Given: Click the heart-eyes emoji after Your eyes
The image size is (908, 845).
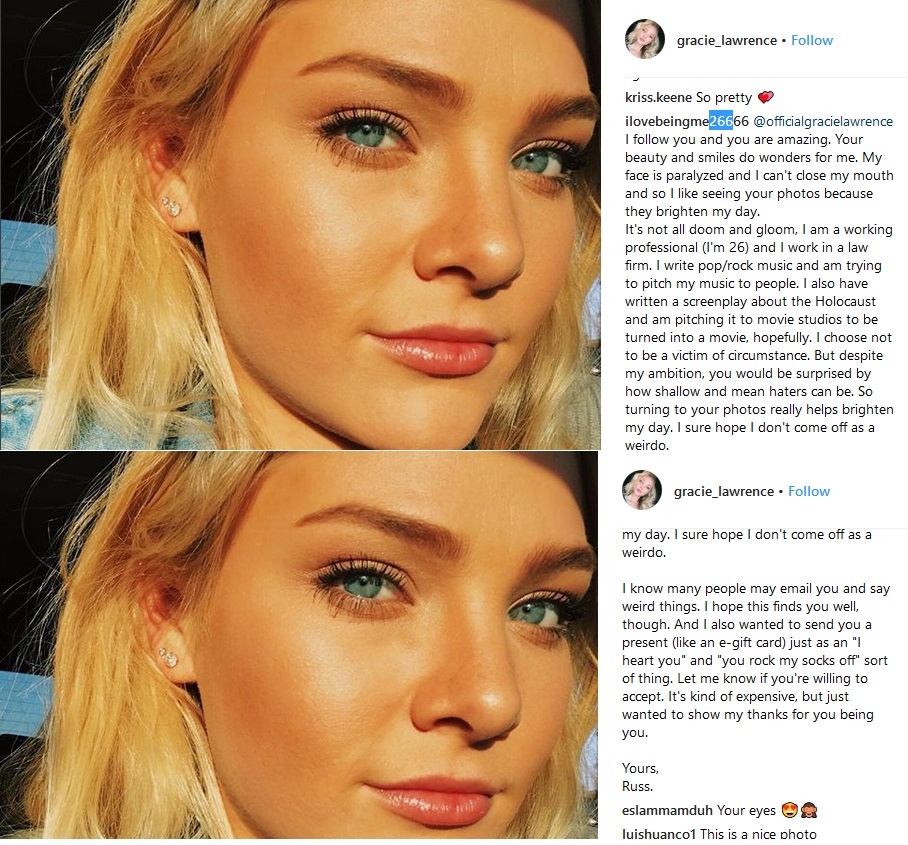Looking at the screenshot, I should click(789, 810).
